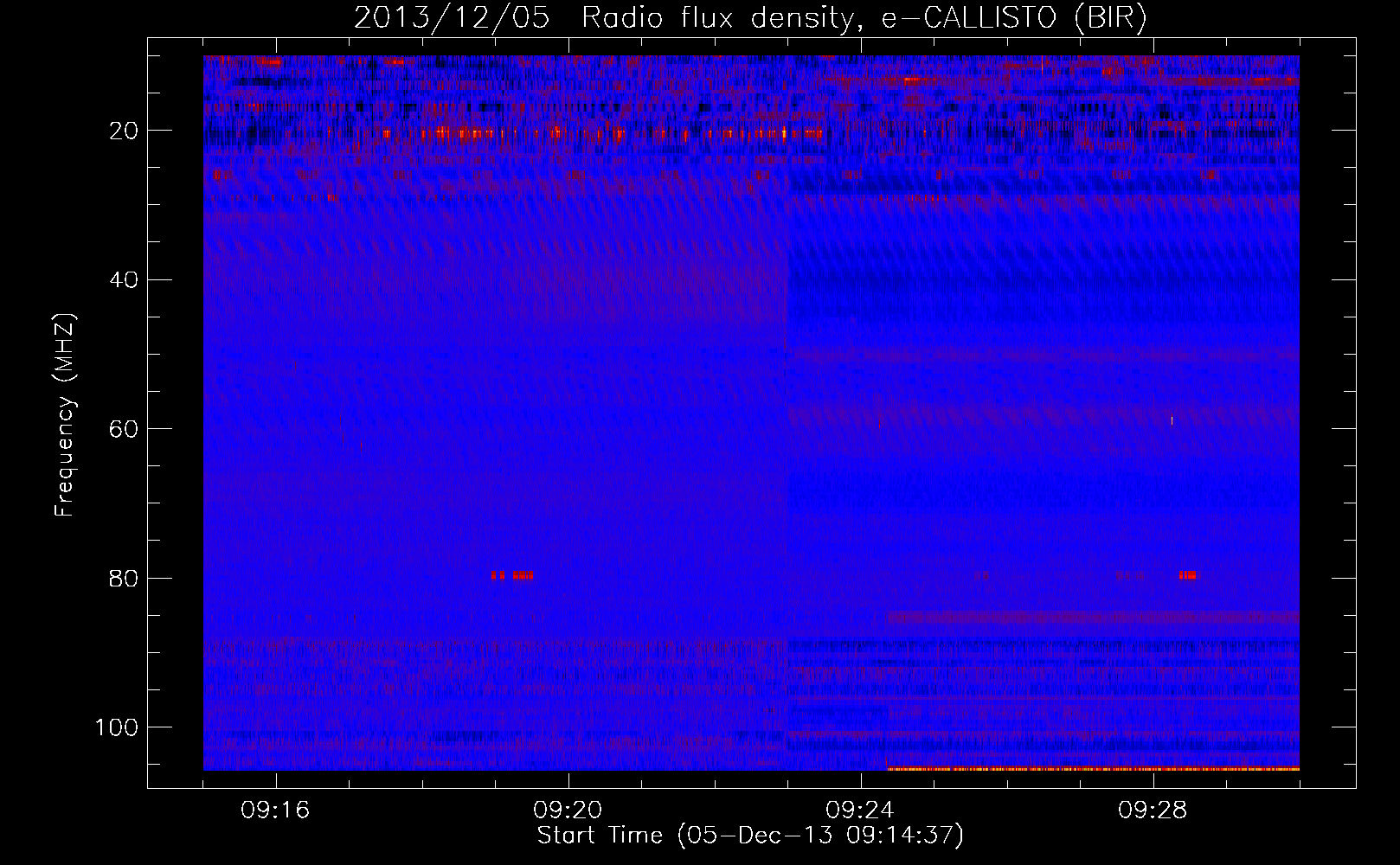Click the red burst at 80 MHz near 09:28
The width and height of the screenshot is (1400, 865).
[1187, 575]
